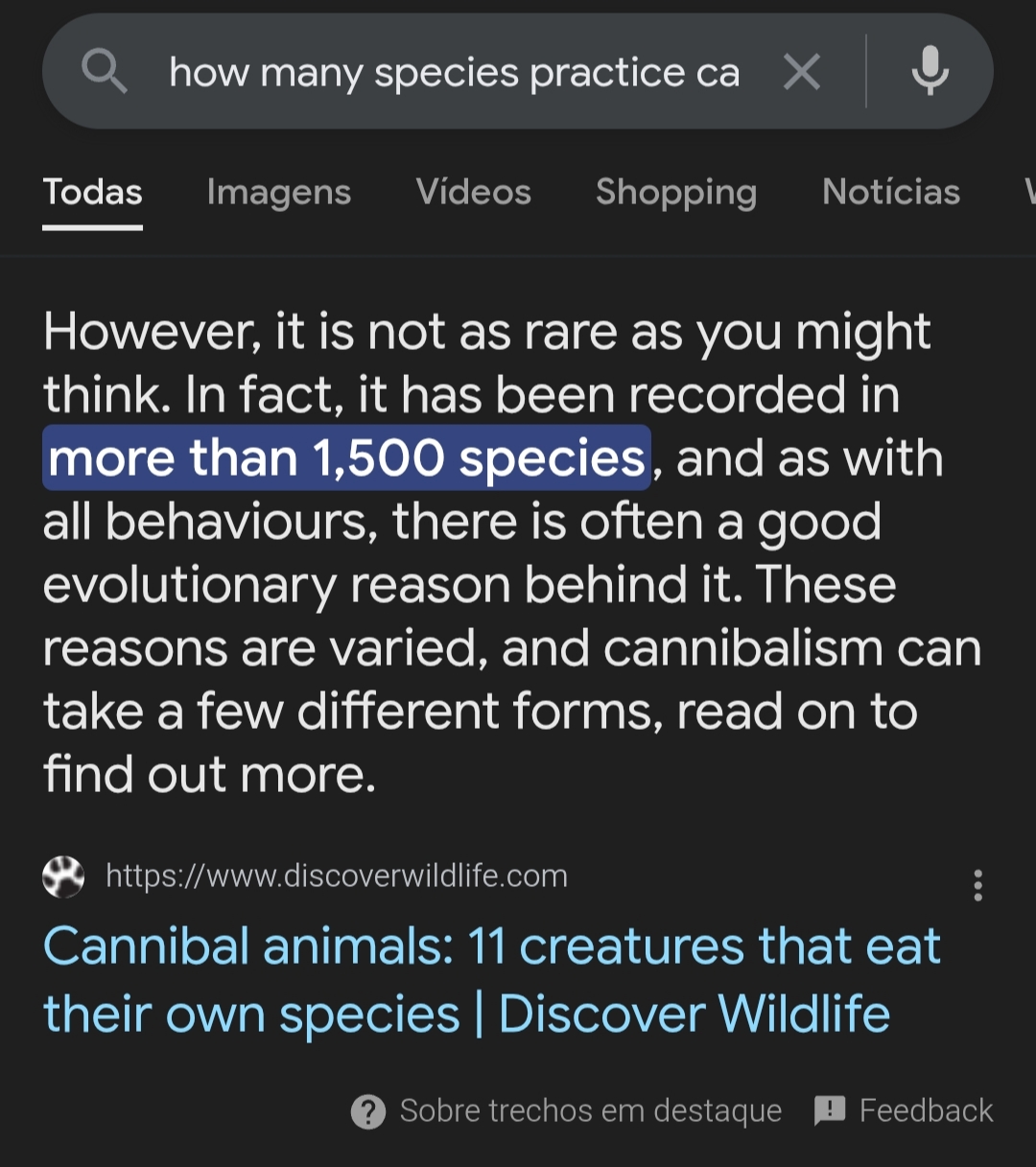Tap the magnifying glass search icon
This screenshot has height=1167, width=1036.
point(104,72)
